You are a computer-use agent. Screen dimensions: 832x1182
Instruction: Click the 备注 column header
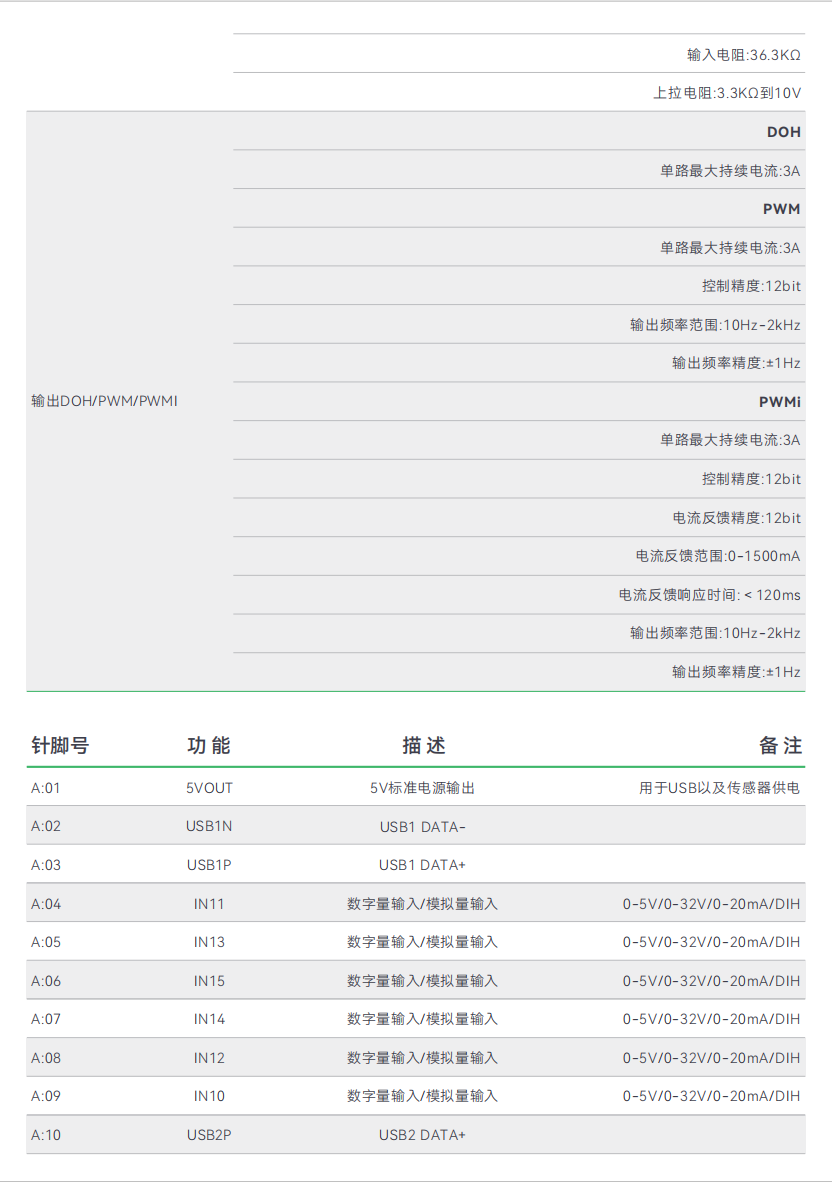780,746
